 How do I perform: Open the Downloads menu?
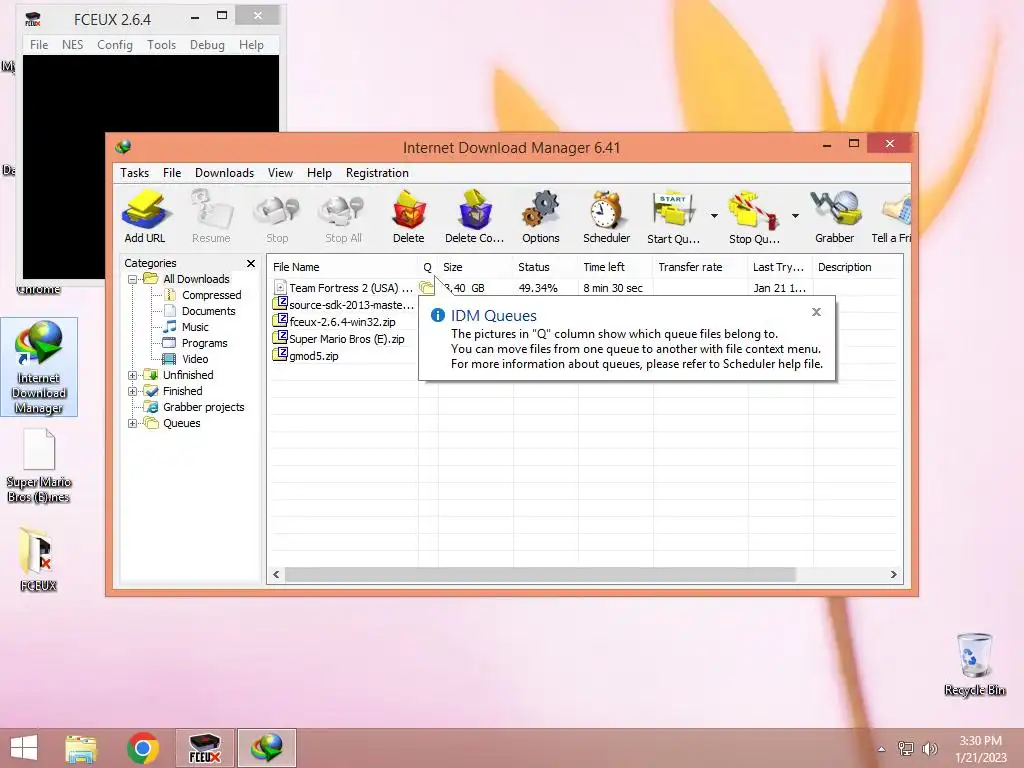pos(224,173)
